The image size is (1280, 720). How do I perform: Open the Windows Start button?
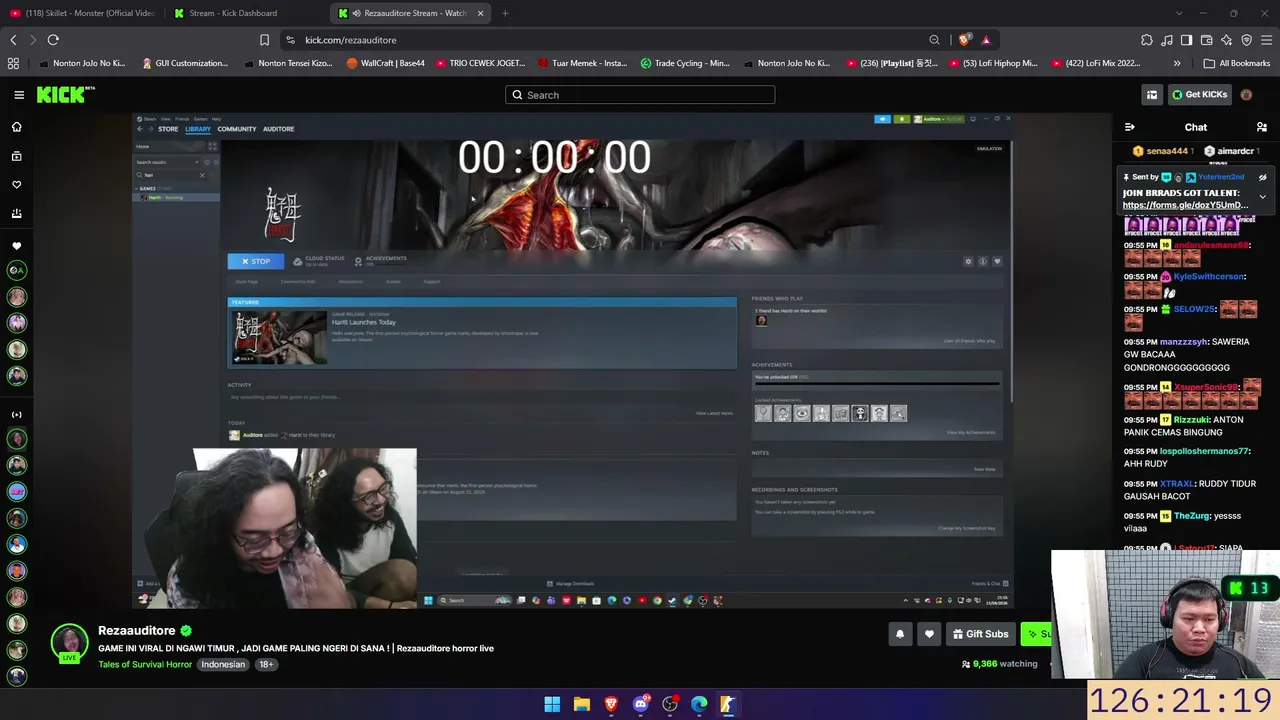(552, 704)
